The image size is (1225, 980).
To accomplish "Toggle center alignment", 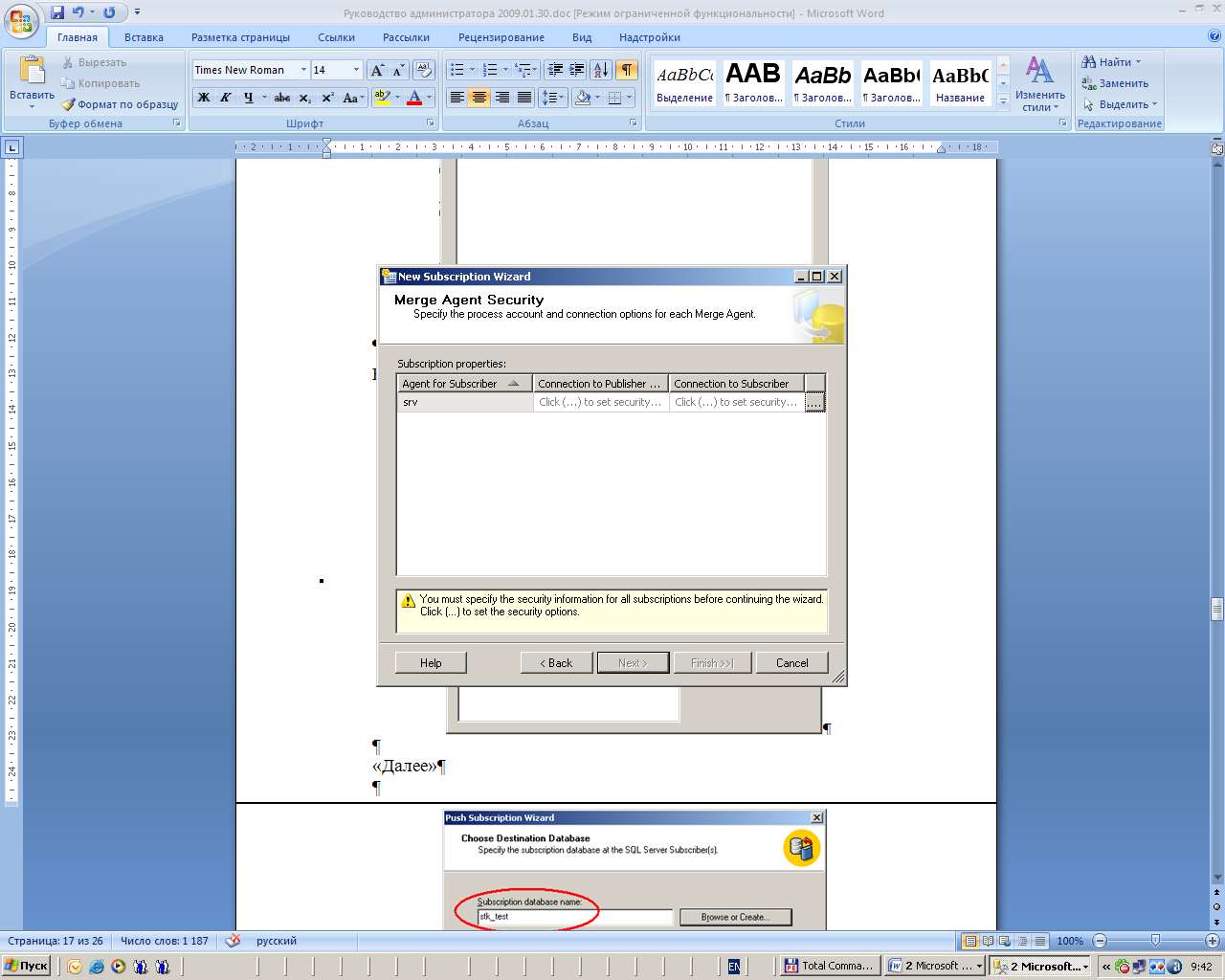I will (479, 98).
